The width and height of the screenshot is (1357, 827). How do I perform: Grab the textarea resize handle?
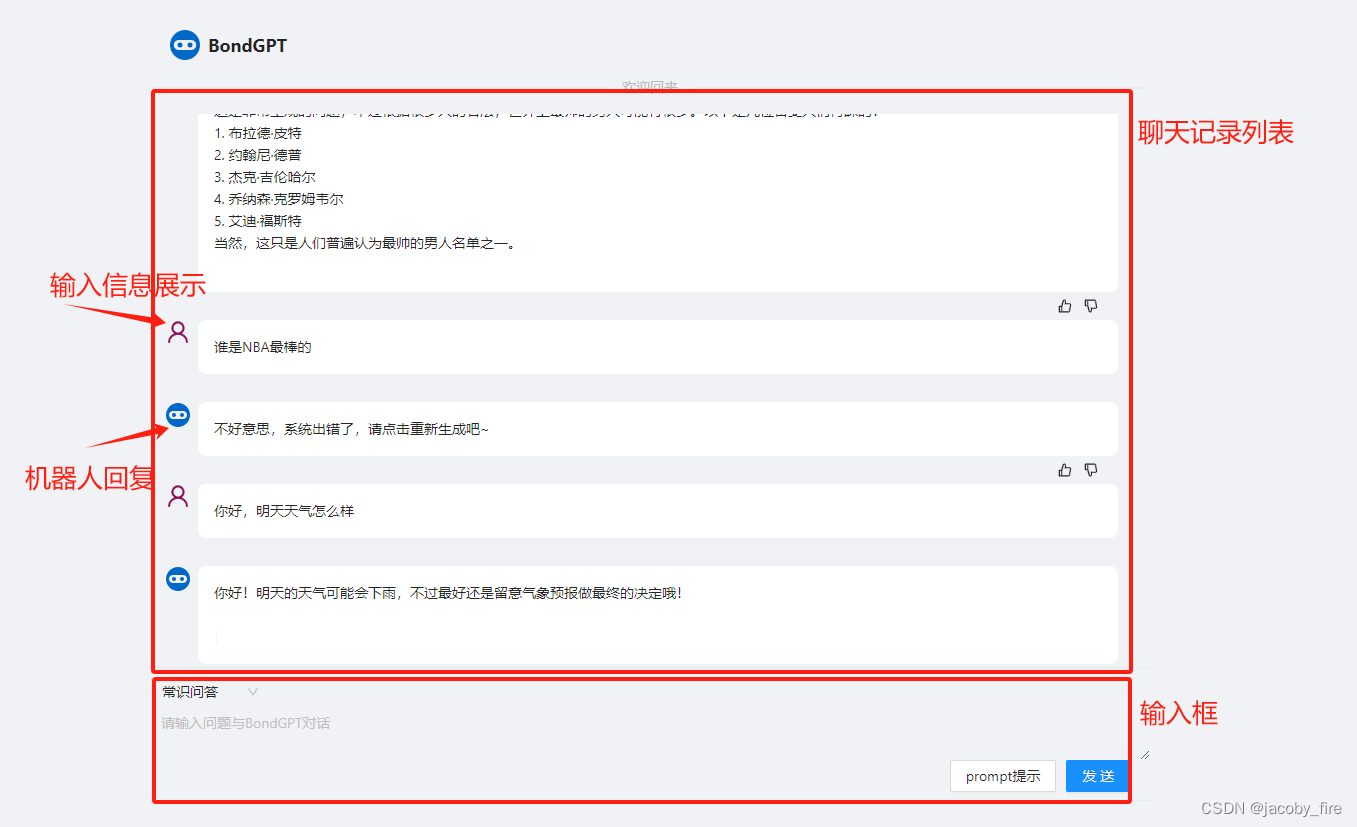(1145, 755)
